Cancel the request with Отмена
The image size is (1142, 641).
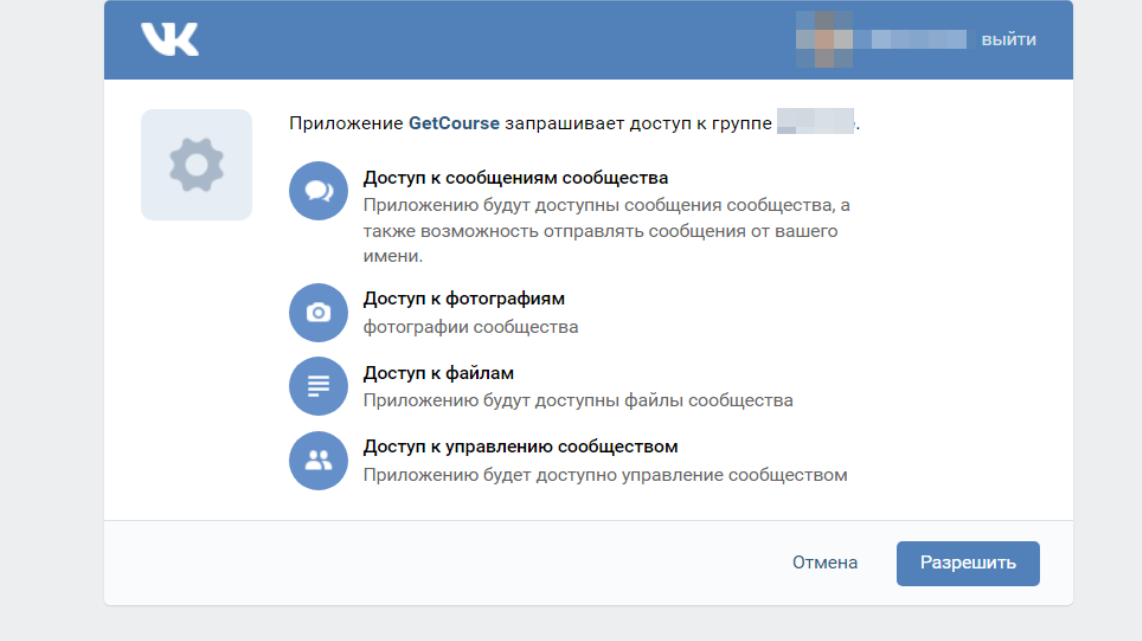tap(825, 562)
